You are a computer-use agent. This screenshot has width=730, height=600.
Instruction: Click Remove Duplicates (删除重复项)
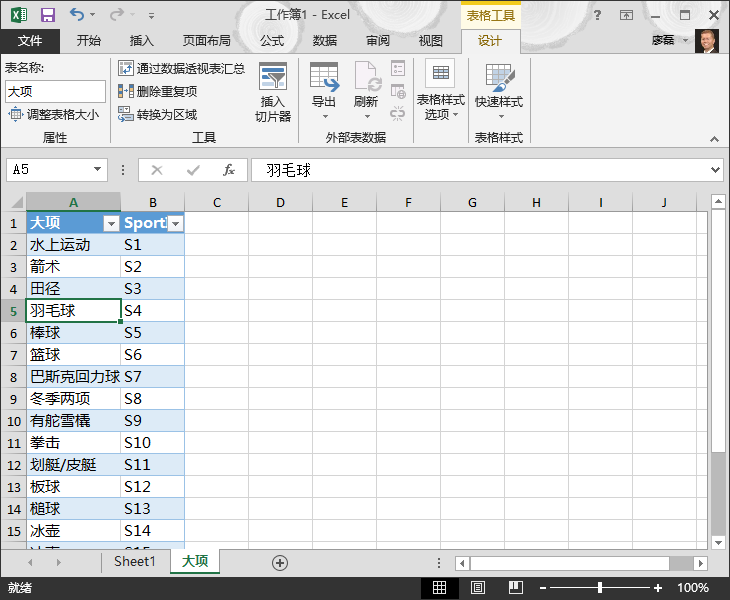158,91
